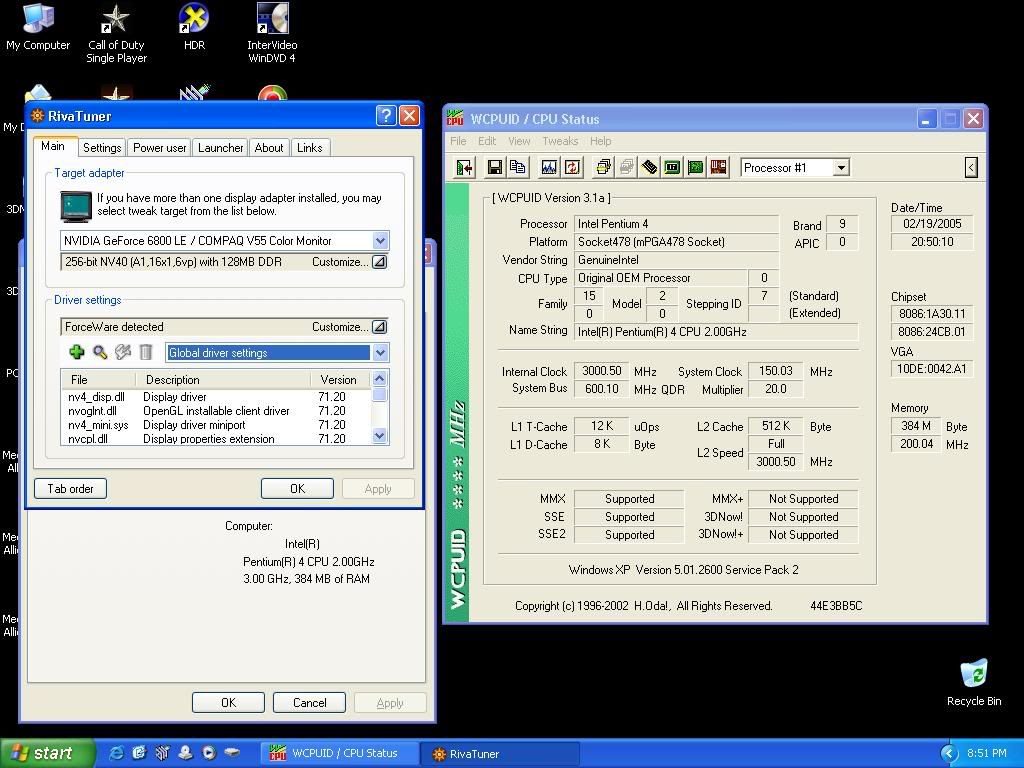Open the Processor #1 selection dropdown
This screenshot has height=768, width=1024.
(x=839, y=167)
